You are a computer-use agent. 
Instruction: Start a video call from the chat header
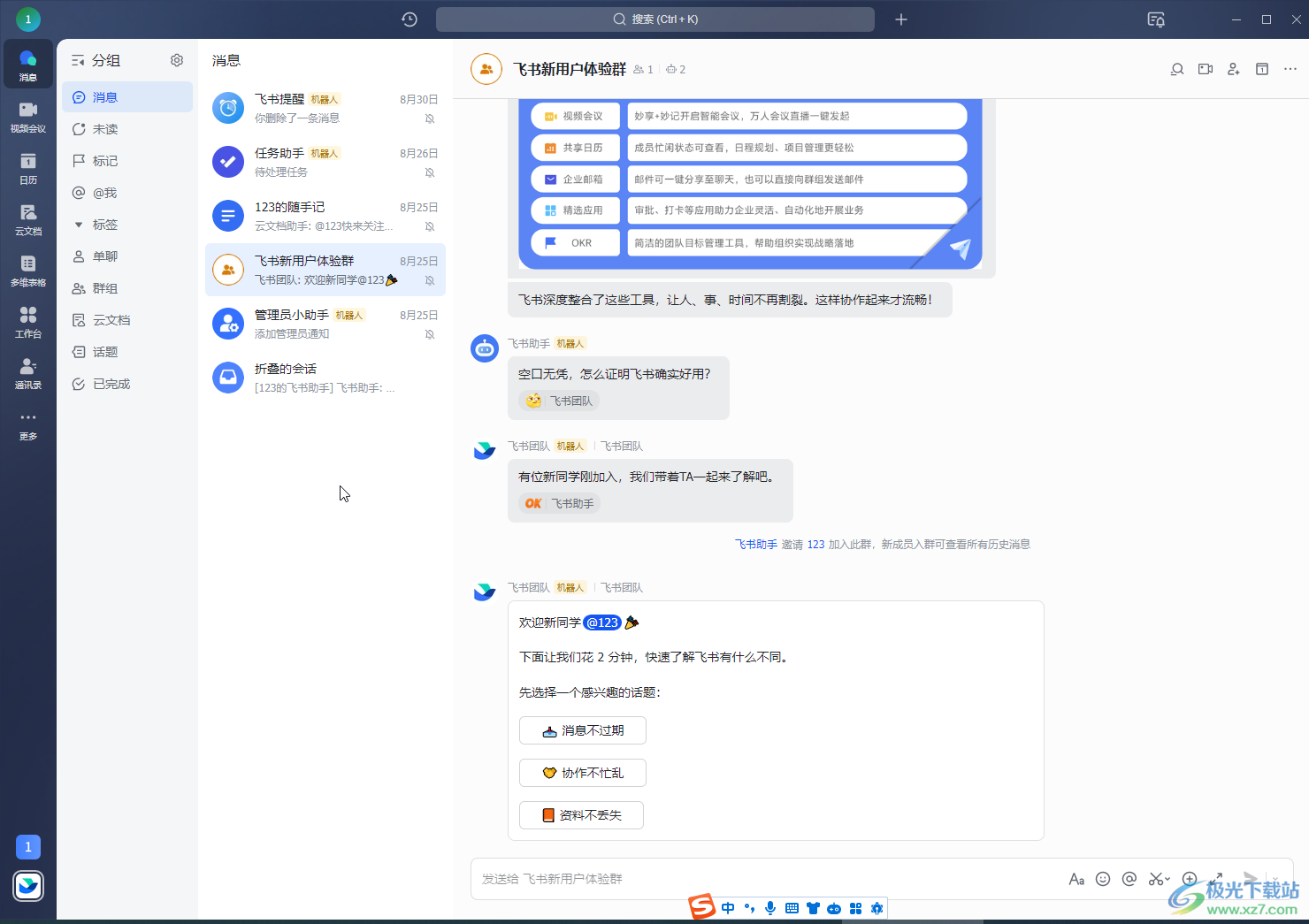click(1206, 69)
